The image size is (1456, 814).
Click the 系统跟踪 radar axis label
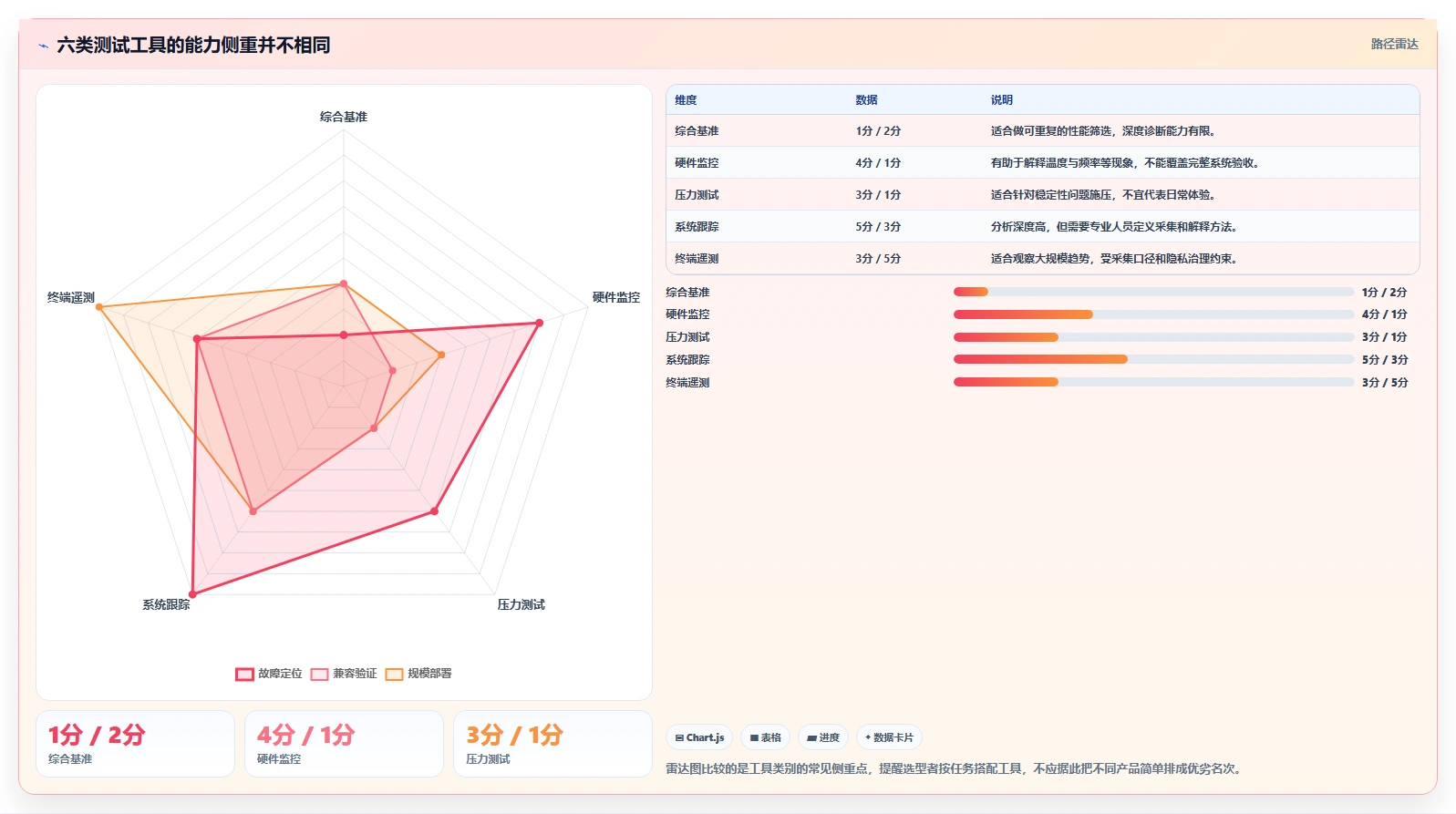166,604
